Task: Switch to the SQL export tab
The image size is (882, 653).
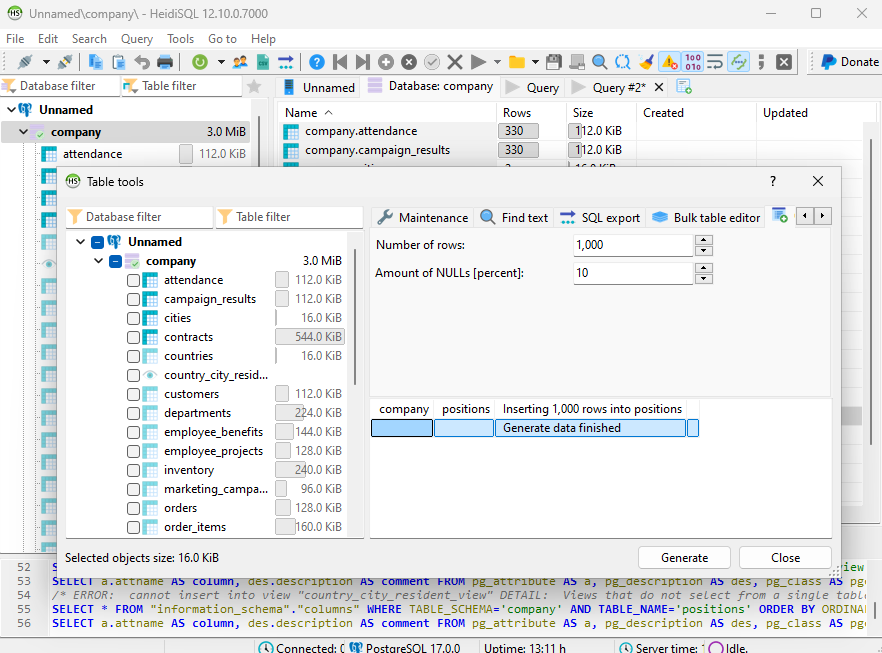Action: [600, 218]
